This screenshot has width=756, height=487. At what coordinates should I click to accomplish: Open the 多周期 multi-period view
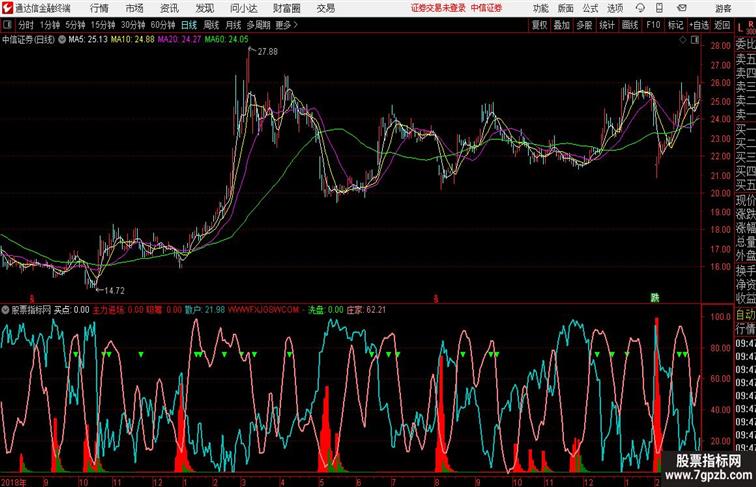258,25
